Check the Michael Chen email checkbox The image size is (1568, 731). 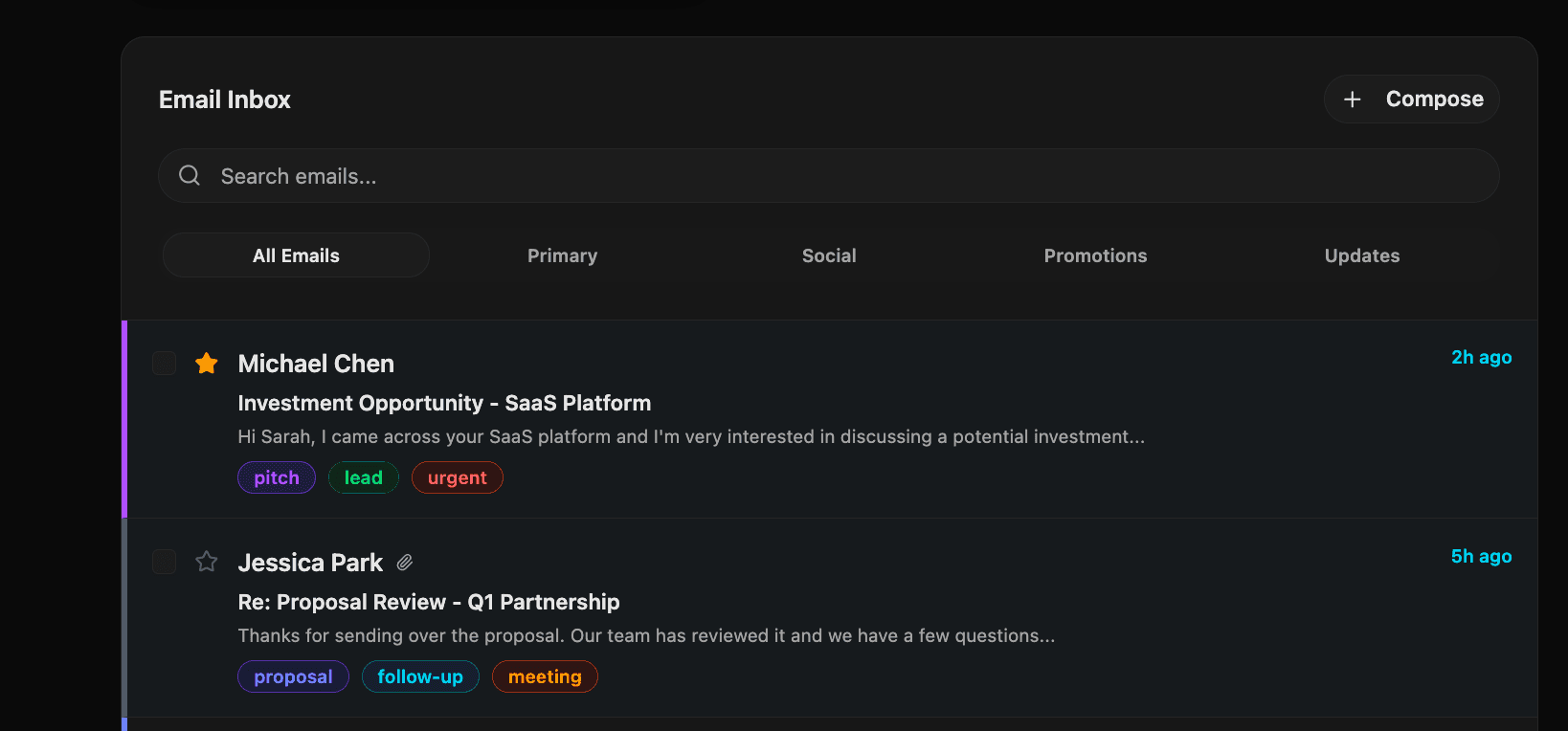(165, 363)
